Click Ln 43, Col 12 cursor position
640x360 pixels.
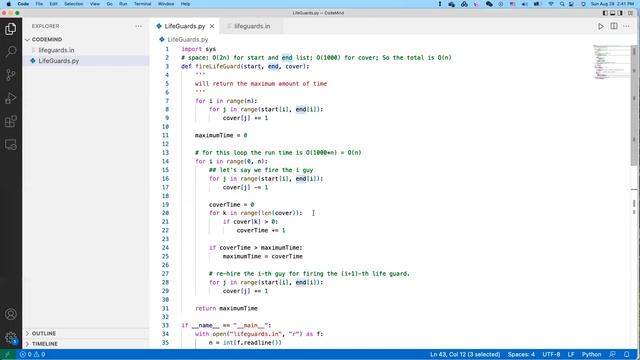(465, 354)
